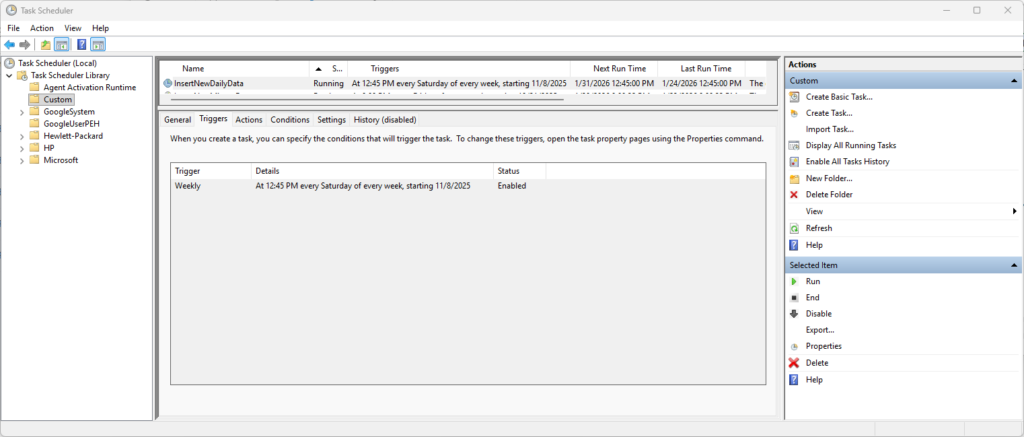Click the red X Delete Folder icon
This screenshot has width=1024, height=437.
tap(794, 195)
